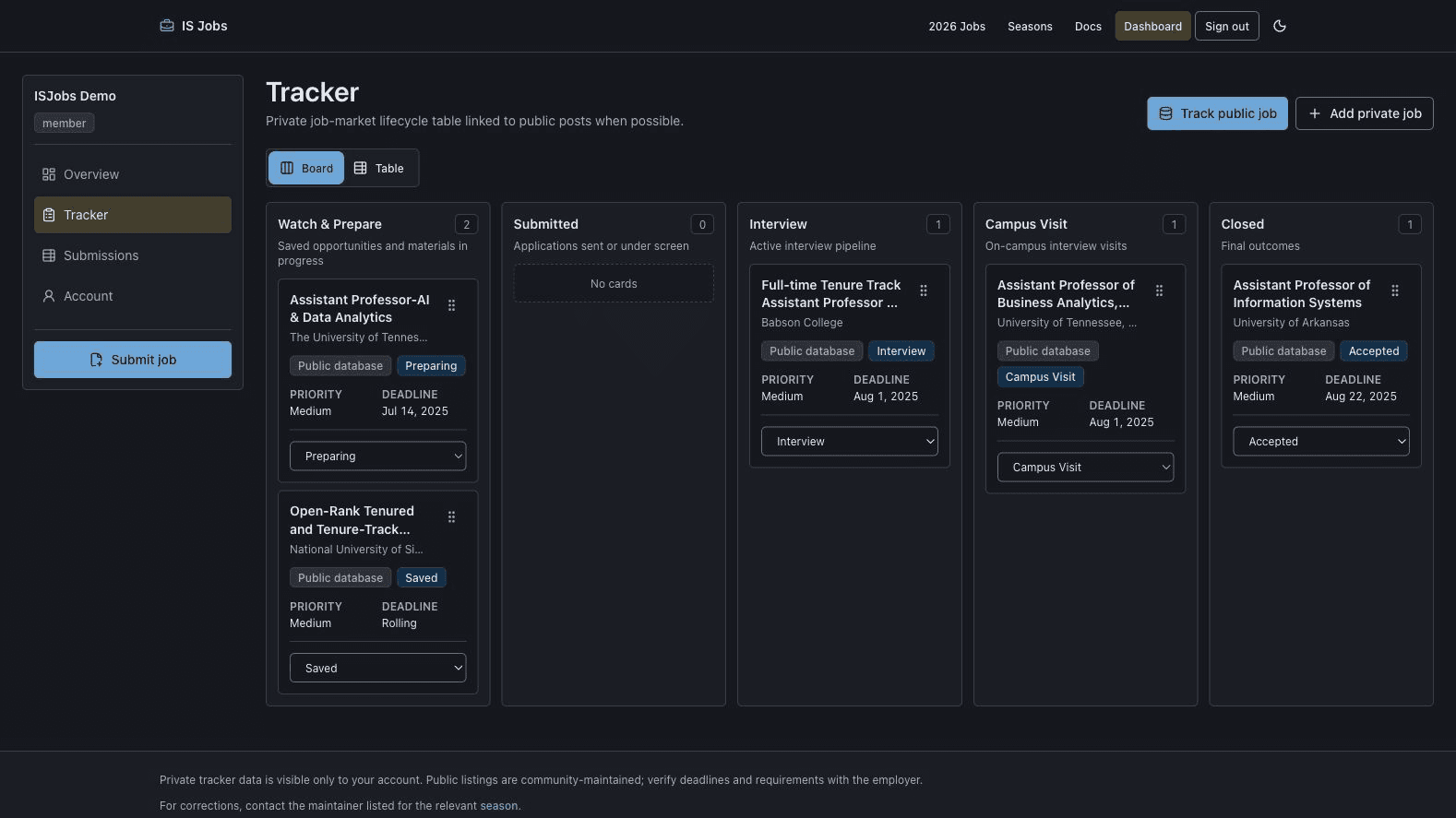Image resolution: width=1456 pixels, height=818 pixels.
Task: Open Overview in the sidebar
Action: pyautogui.click(x=133, y=174)
